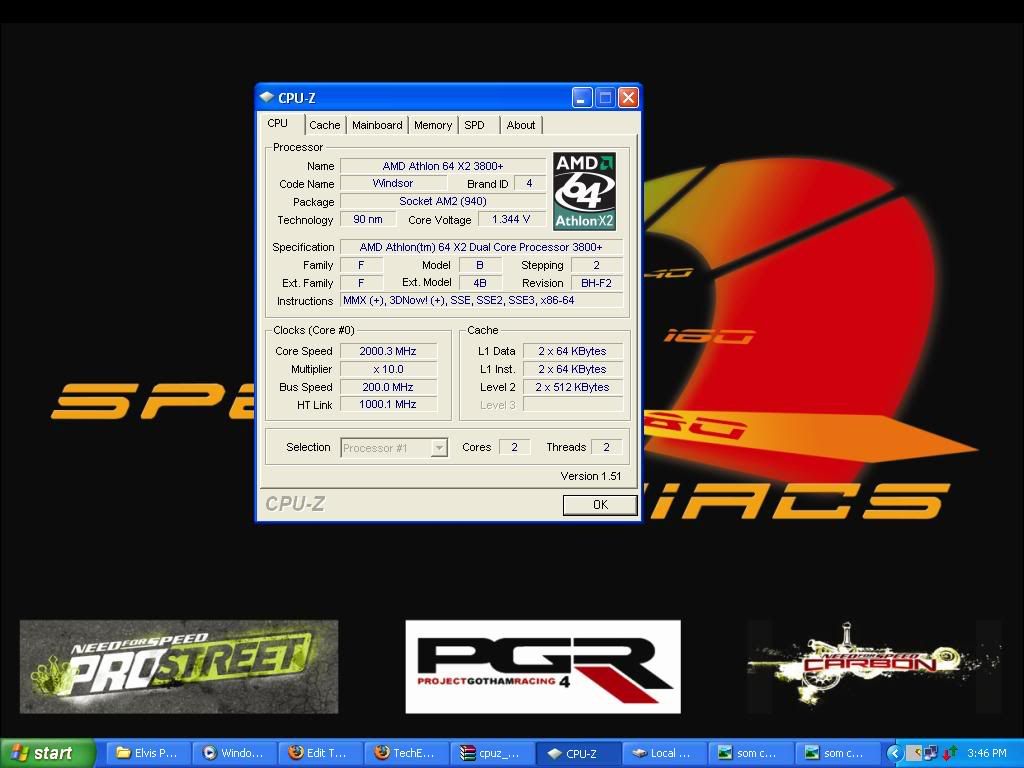Click the Model value B
Screen dimensions: 1024x768
pyautogui.click(x=480, y=265)
